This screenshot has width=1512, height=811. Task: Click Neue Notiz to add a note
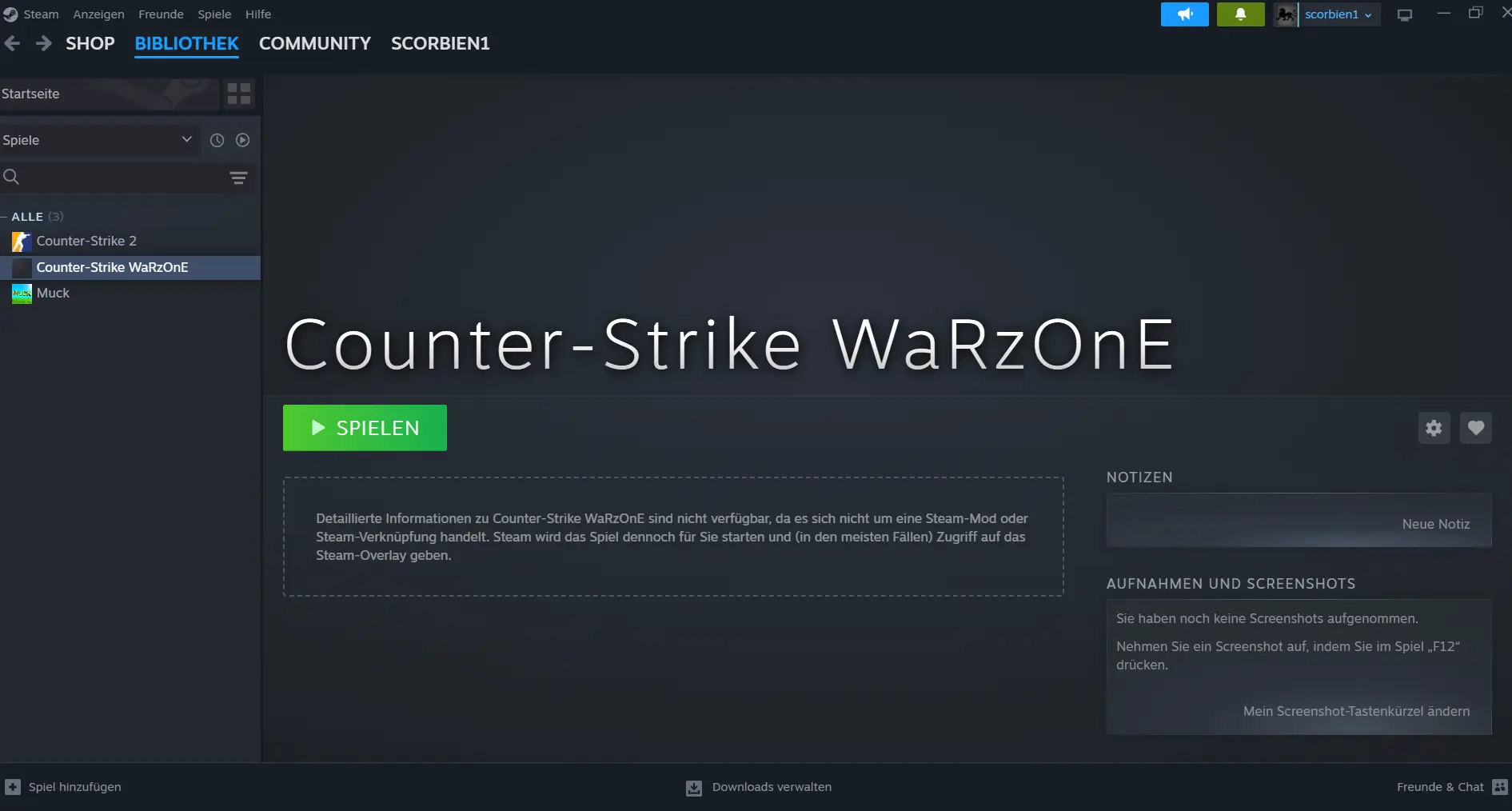[1436, 524]
